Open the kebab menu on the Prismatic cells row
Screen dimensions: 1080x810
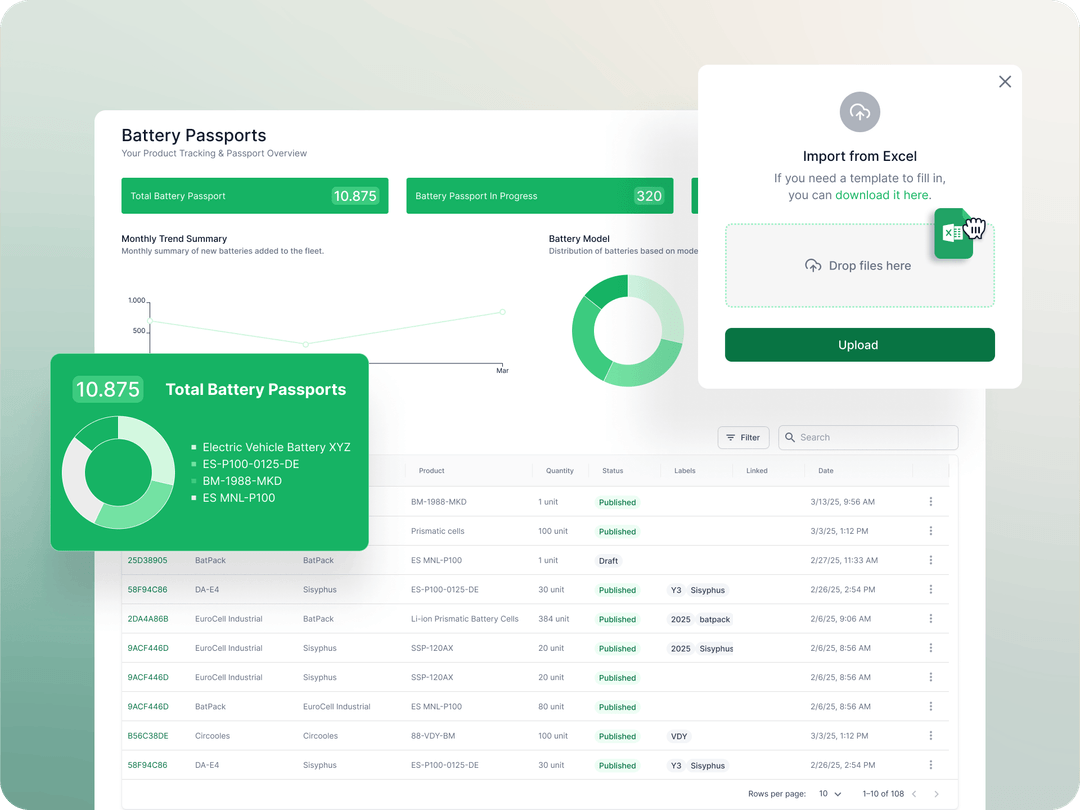point(931,531)
